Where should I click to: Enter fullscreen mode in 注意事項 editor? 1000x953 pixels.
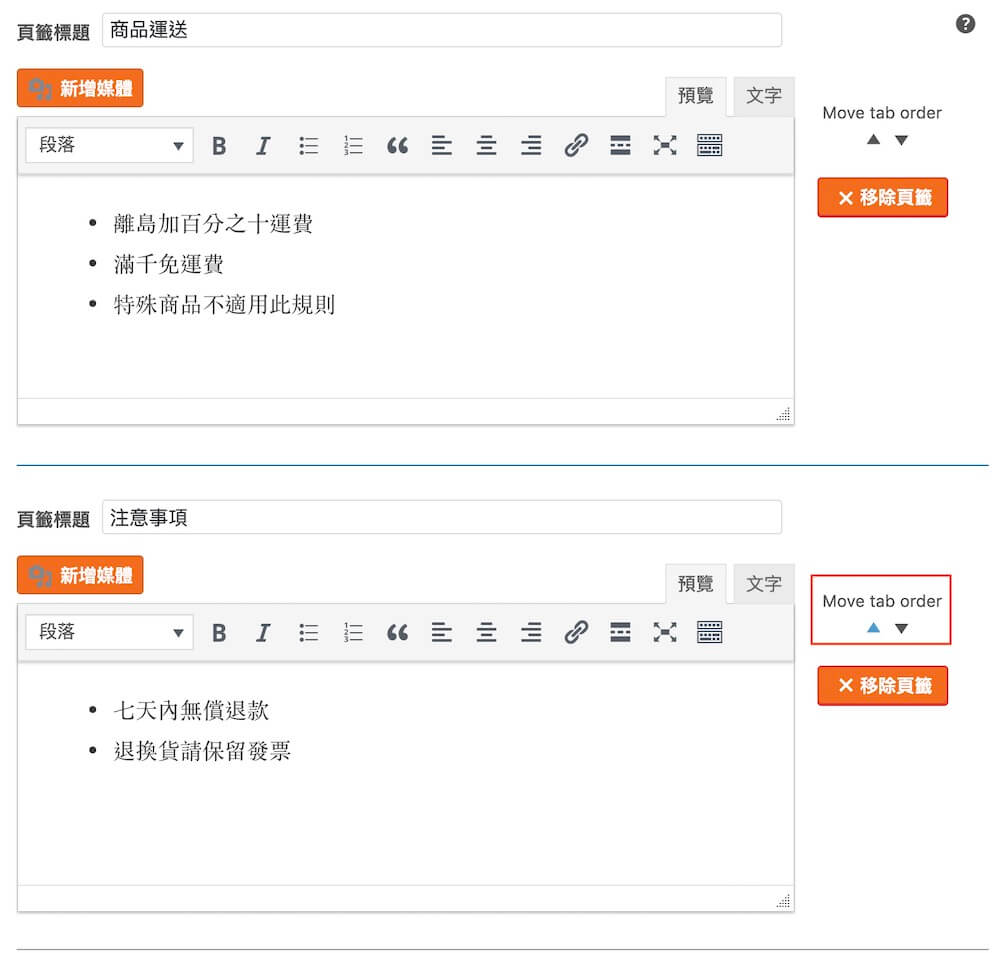[x=665, y=633]
